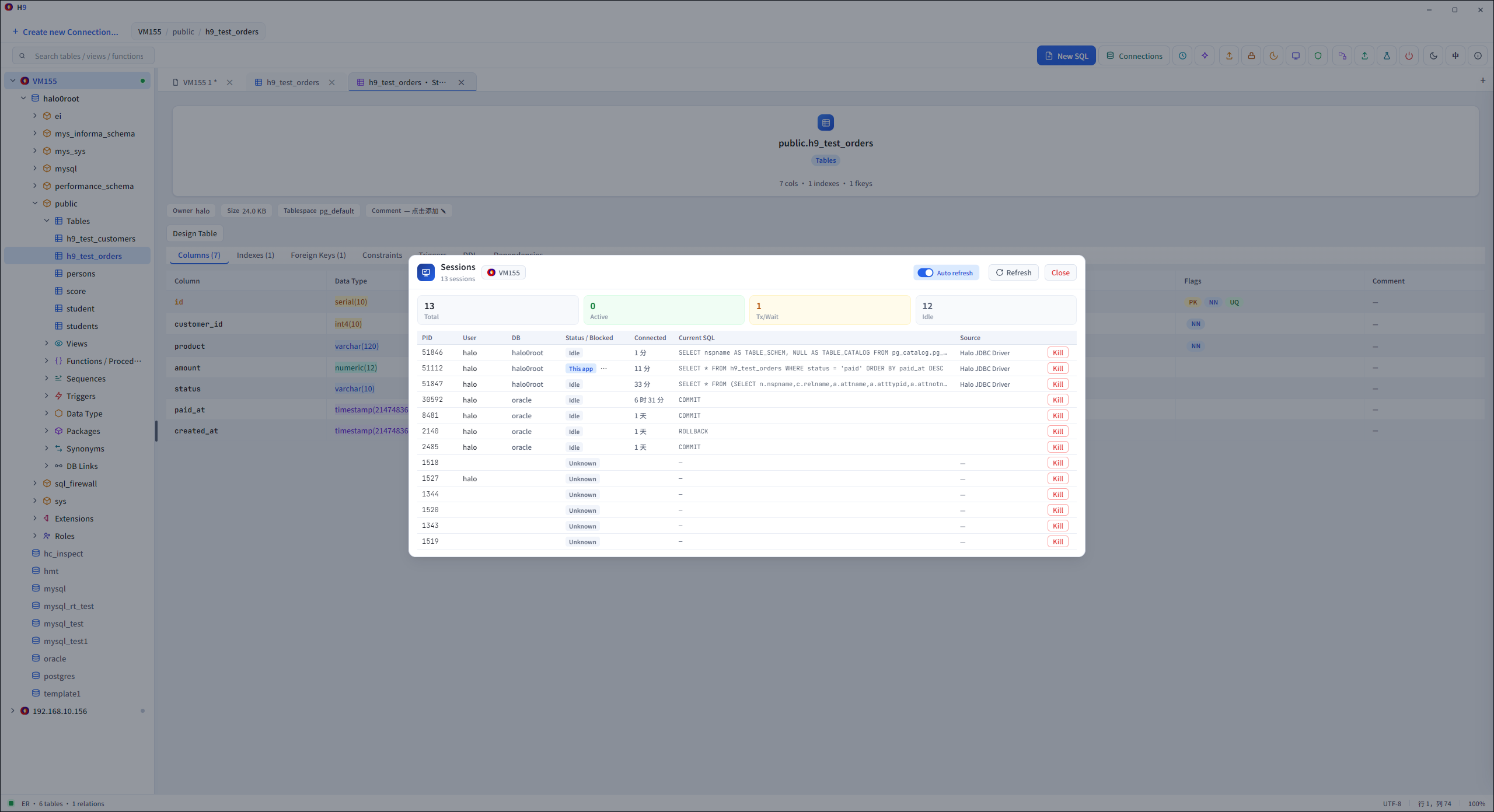Click the purple sparkle AI icon

pyautogui.click(x=1205, y=56)
